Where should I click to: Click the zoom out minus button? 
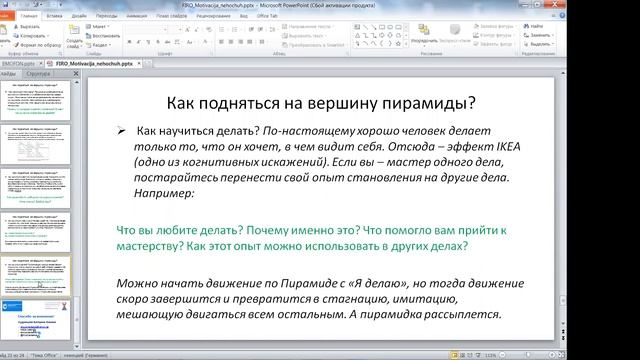[x=503, y=356]
